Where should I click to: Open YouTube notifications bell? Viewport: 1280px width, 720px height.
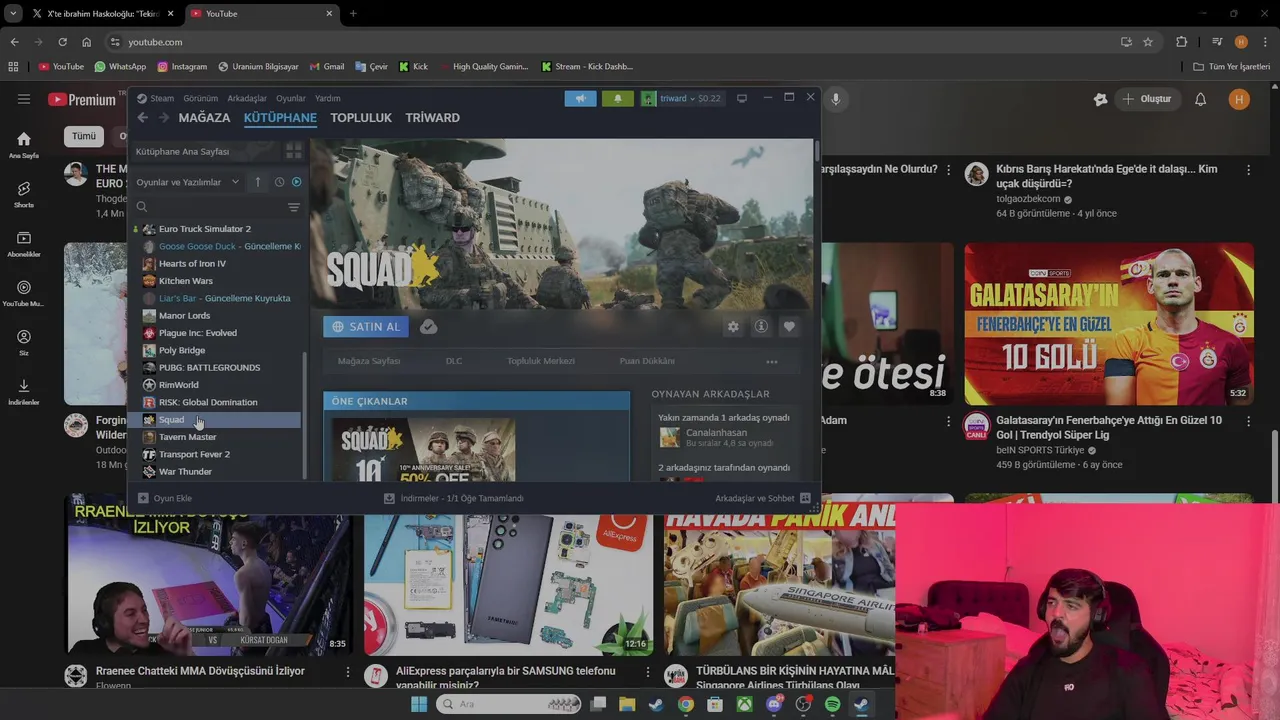[x=1201, y=99]
